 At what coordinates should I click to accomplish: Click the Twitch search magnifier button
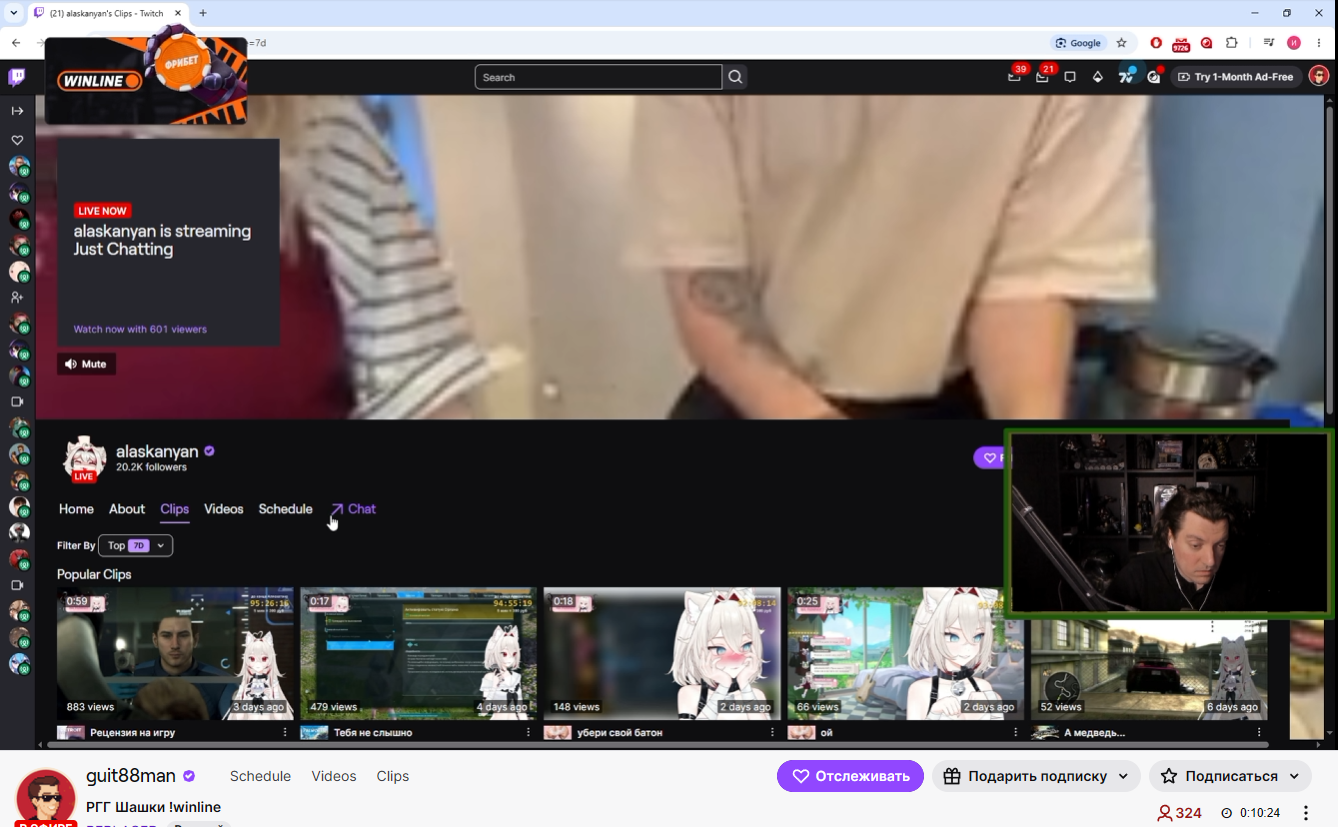pos(735,77)
